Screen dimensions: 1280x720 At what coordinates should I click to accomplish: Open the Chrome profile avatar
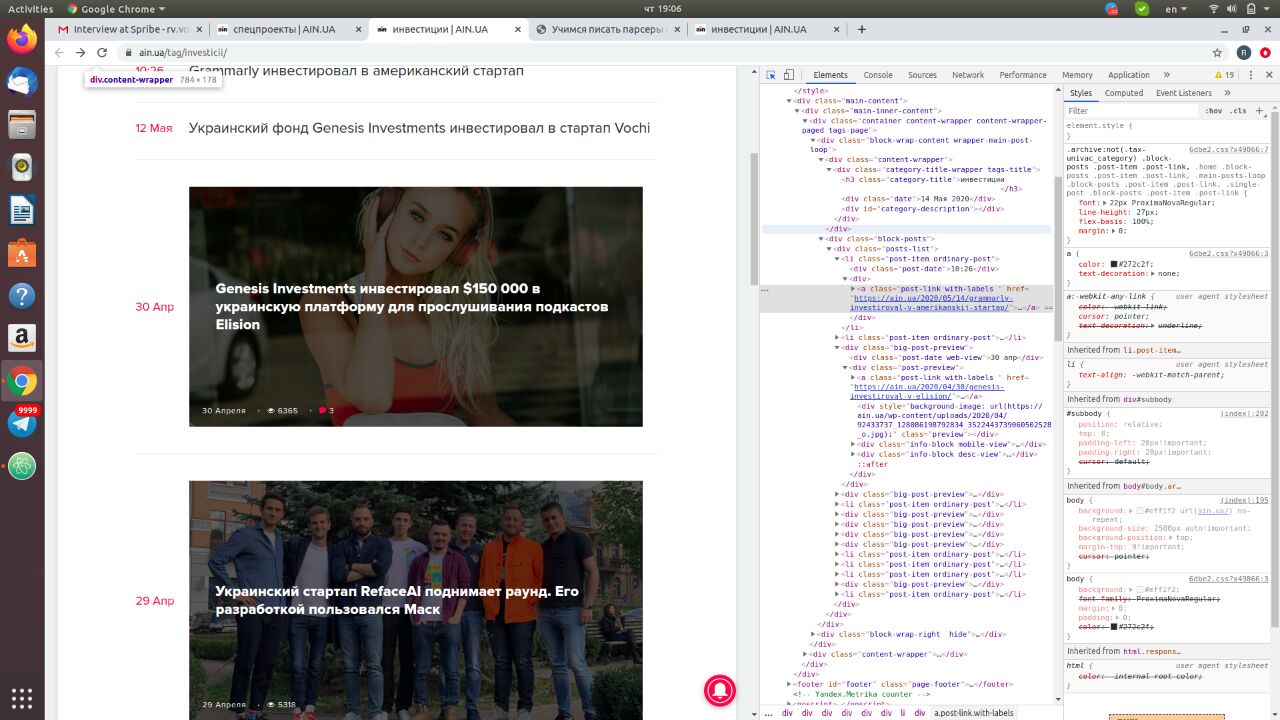(x=1243, y=52)
